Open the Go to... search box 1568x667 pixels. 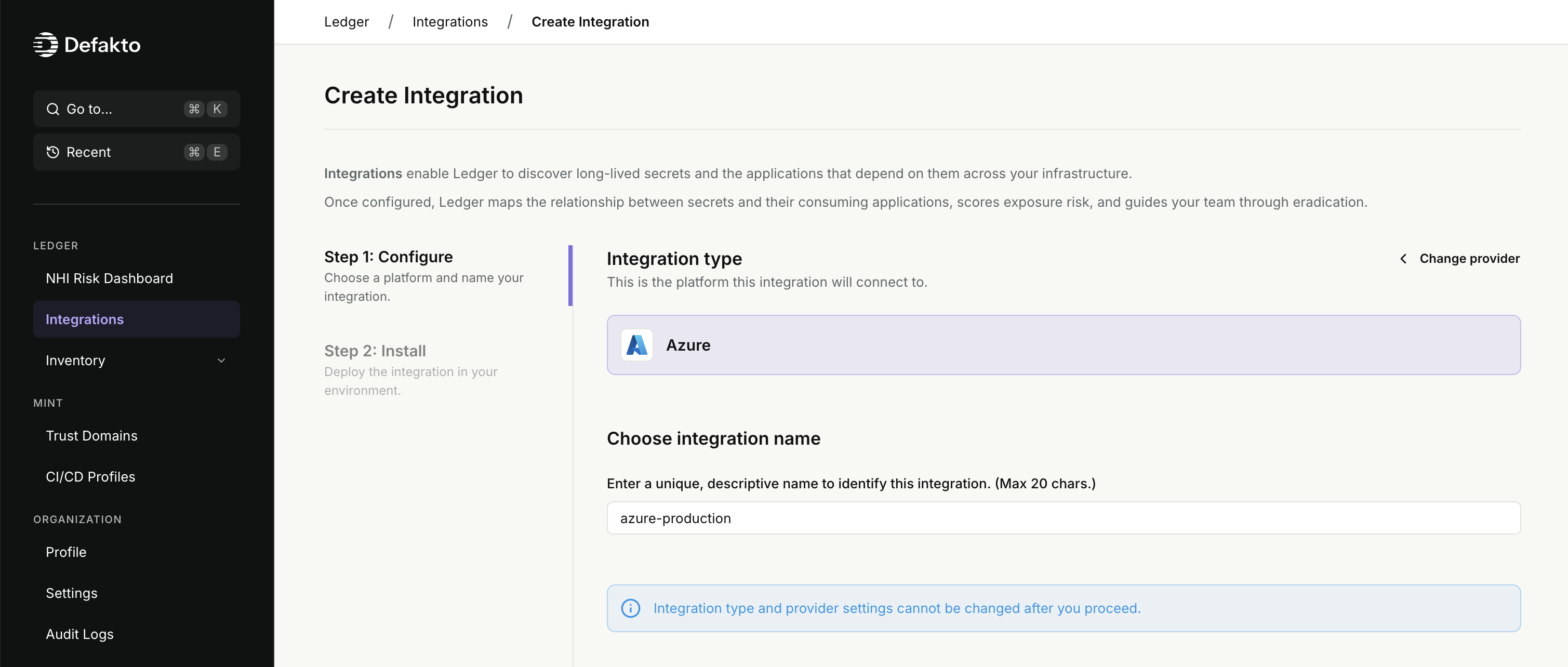pyautogui.click(x=136, y=109)
